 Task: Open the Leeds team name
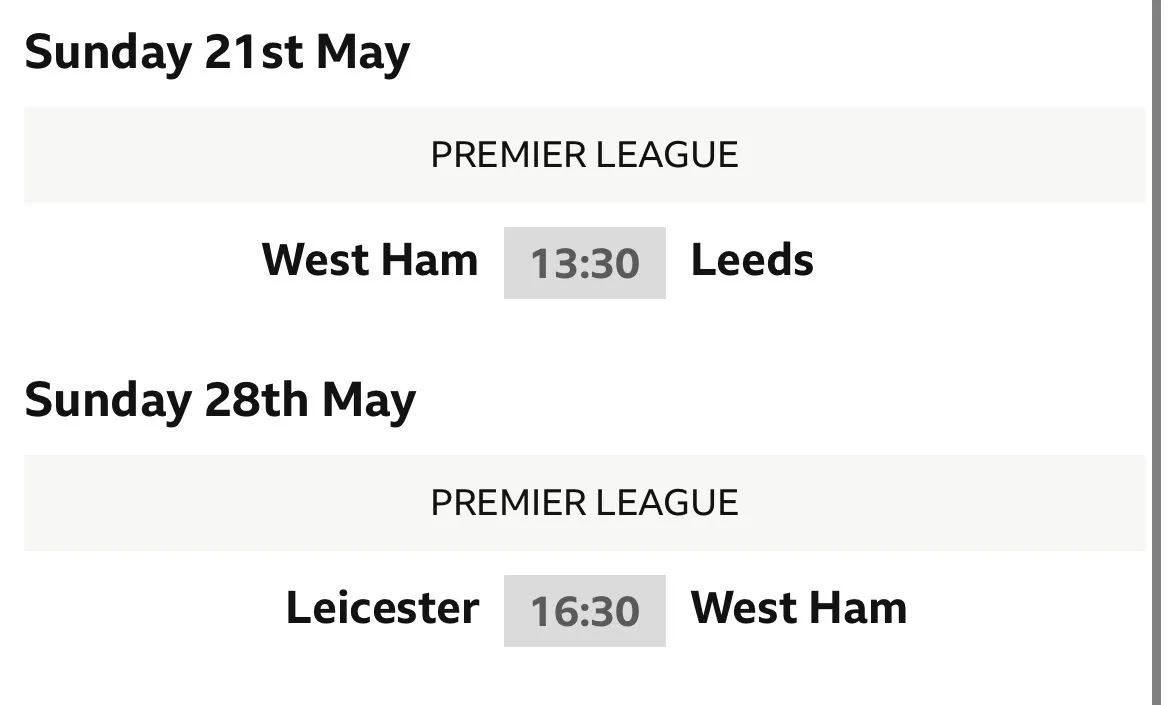752,261
